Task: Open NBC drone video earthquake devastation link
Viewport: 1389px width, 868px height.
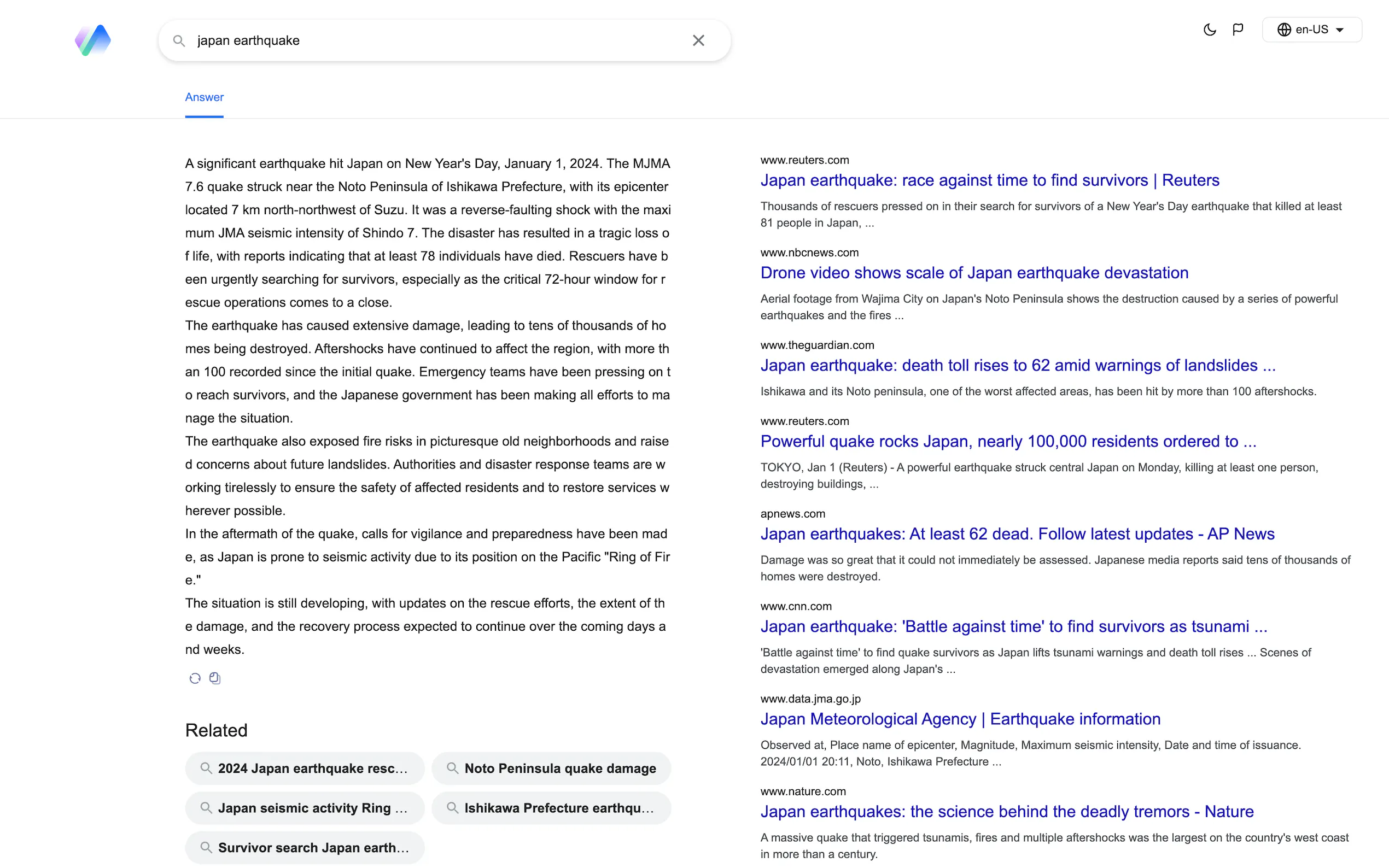Action: coord(974,273)
